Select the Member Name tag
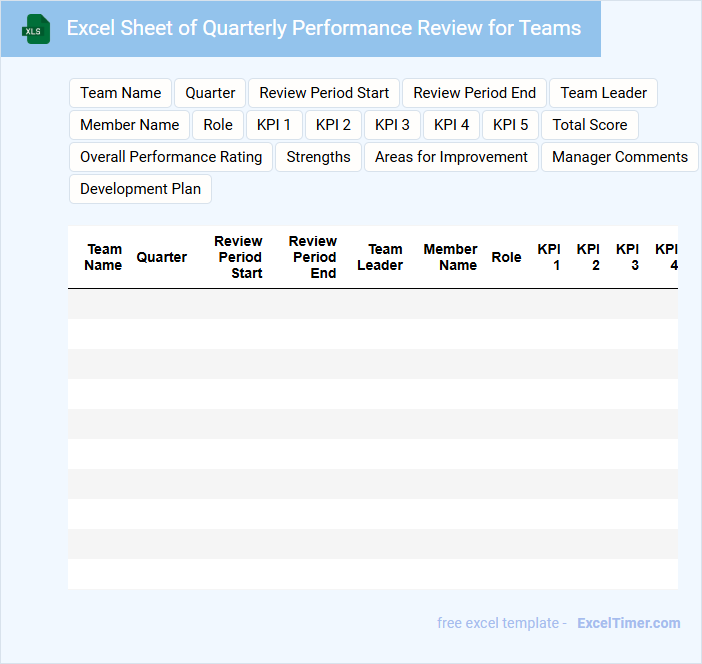Screen dimensions: 702x664 (x=129, y=125)
